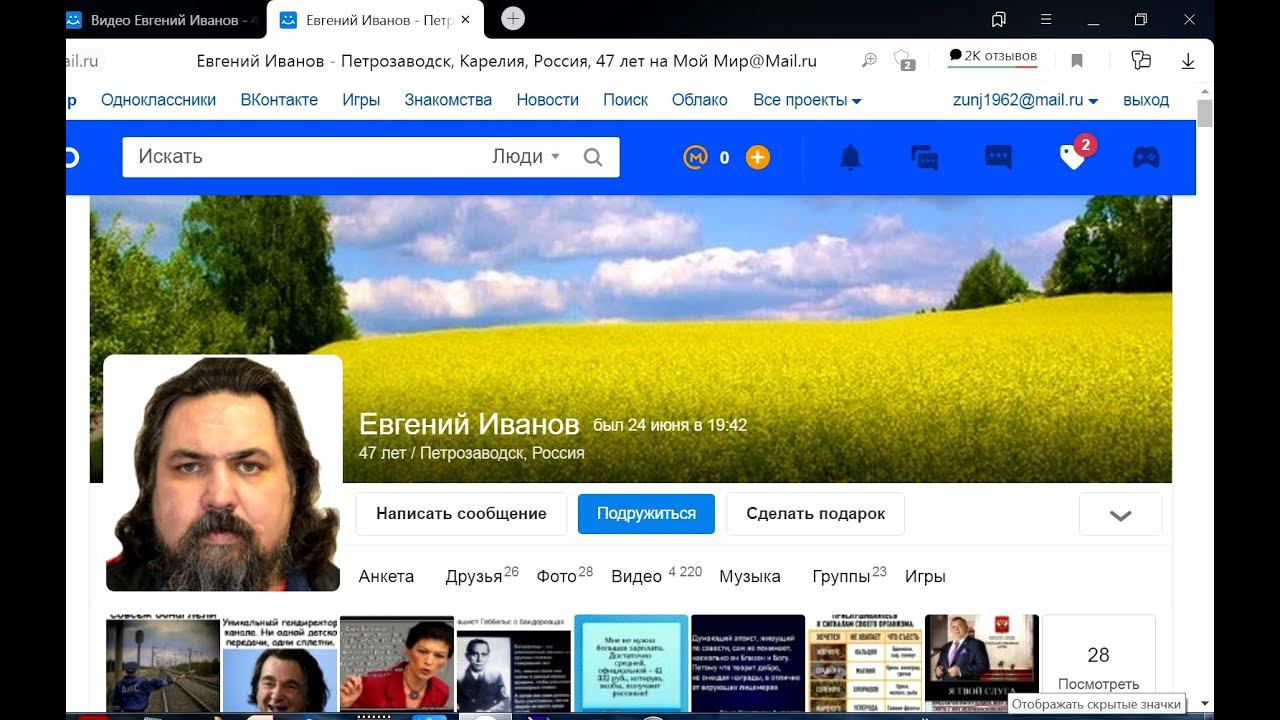Open Поиск in the portal bar

click(x=625, y=100)
